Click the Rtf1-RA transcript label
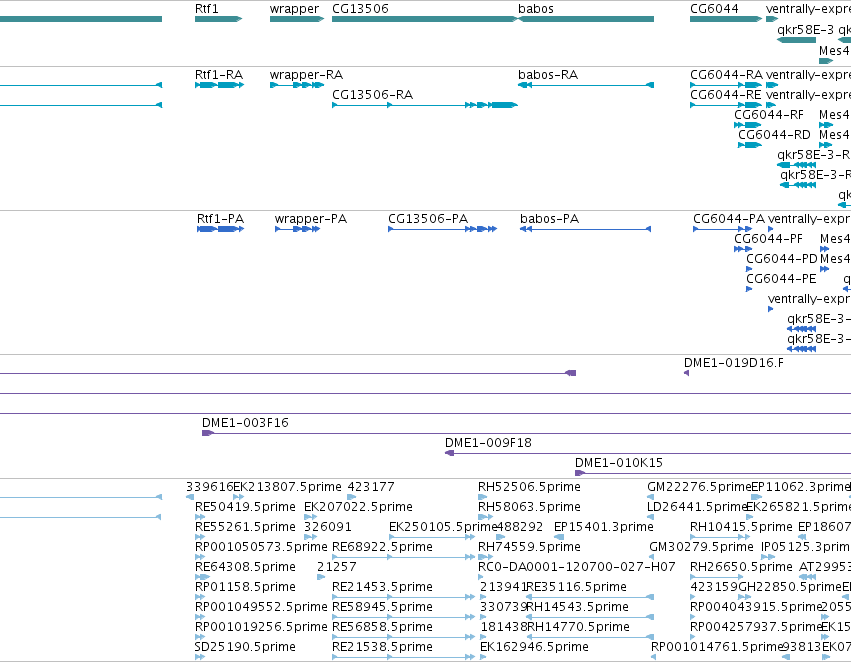 point(219,75)
